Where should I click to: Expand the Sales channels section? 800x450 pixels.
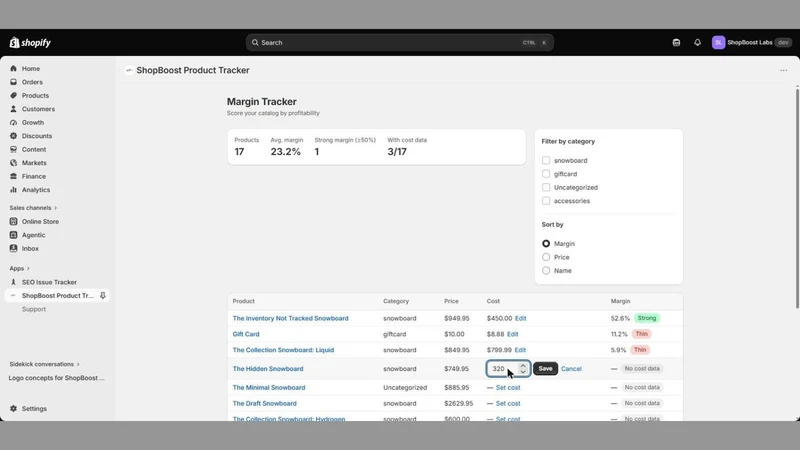click(33, 208)
